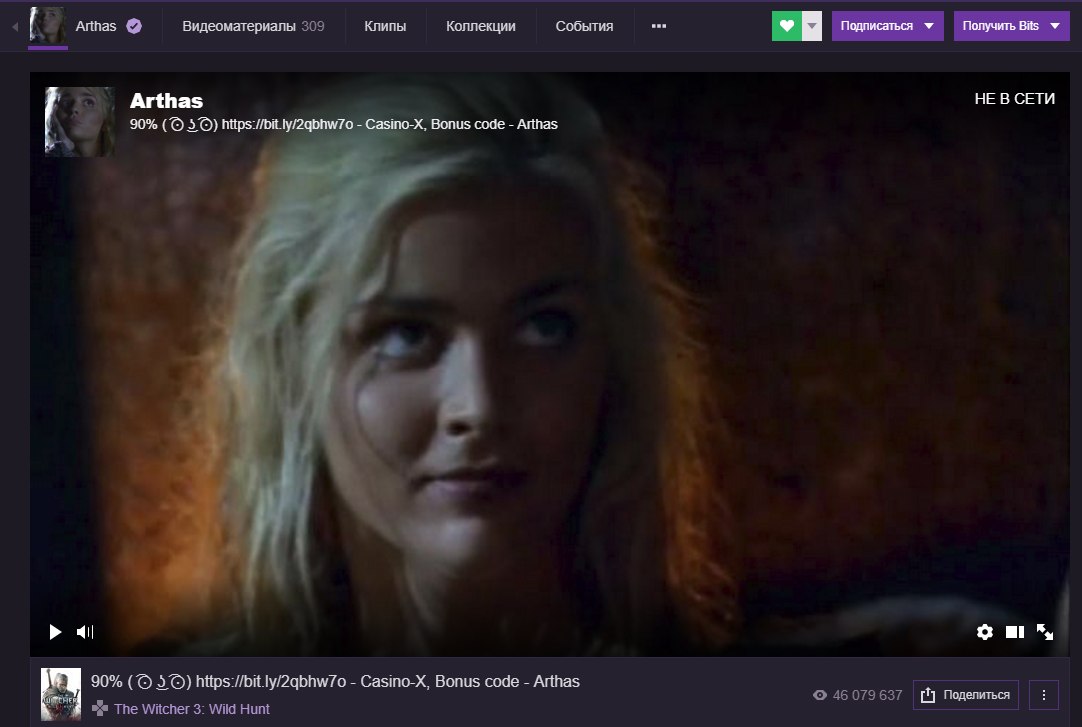Go to the События tab

coord(584,26)
